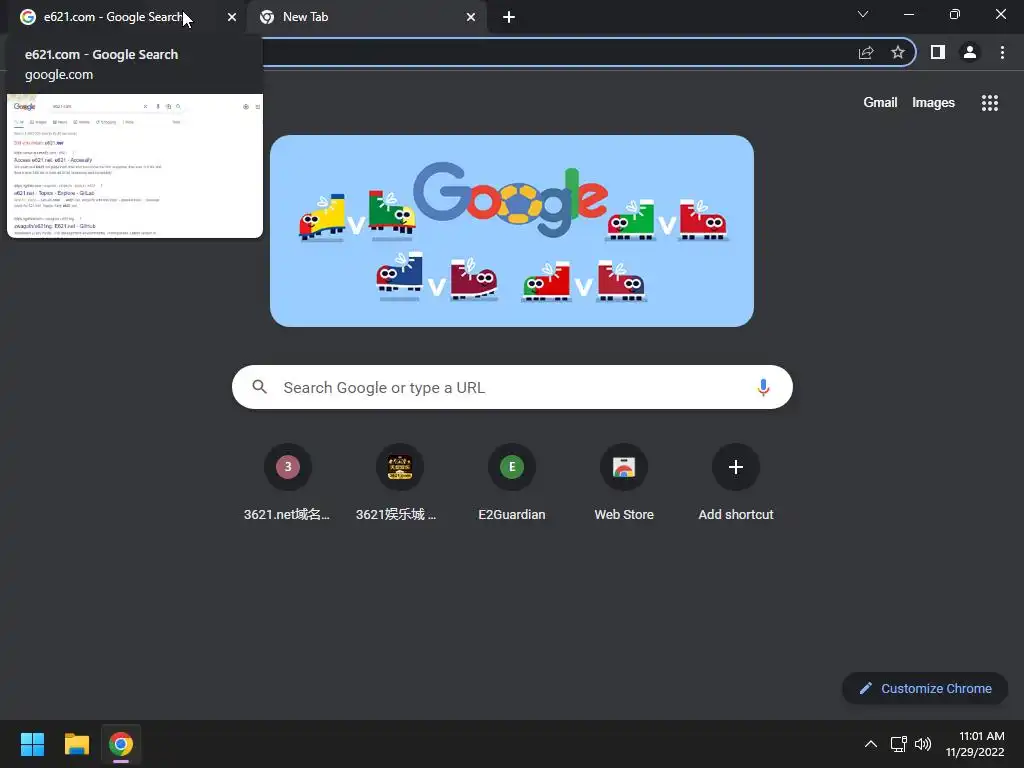Toggle the Chrome side panel
The image size is (1024, 768).
tap(938, 52)
